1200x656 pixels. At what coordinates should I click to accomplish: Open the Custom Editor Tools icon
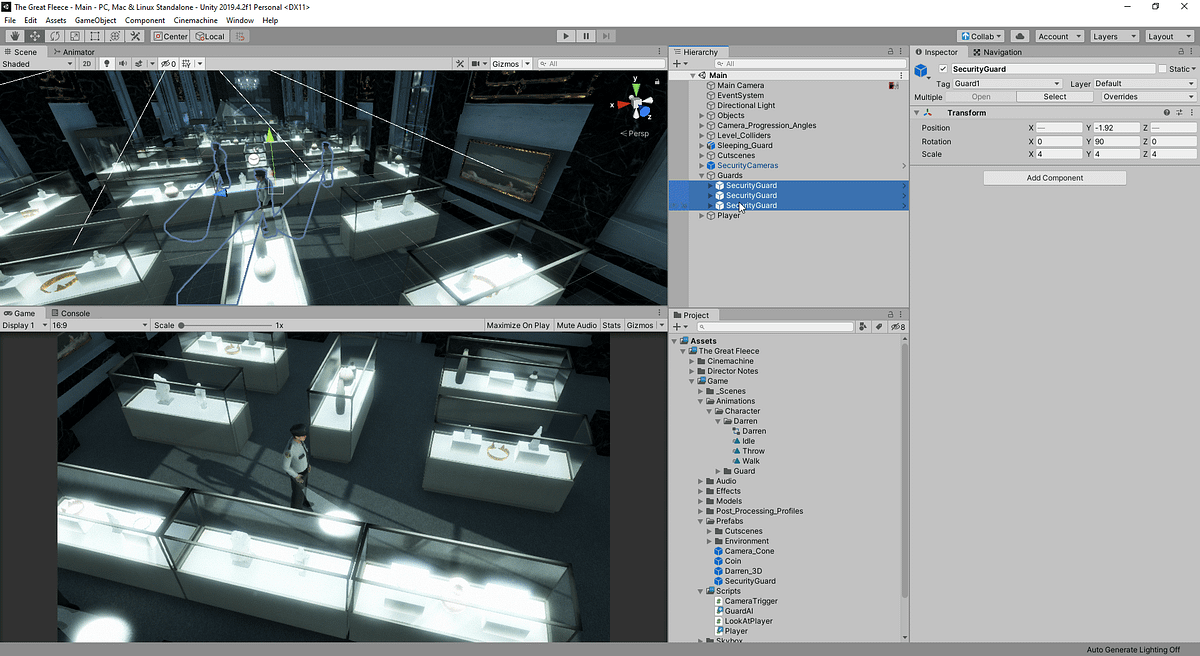[x=135, y=36]
